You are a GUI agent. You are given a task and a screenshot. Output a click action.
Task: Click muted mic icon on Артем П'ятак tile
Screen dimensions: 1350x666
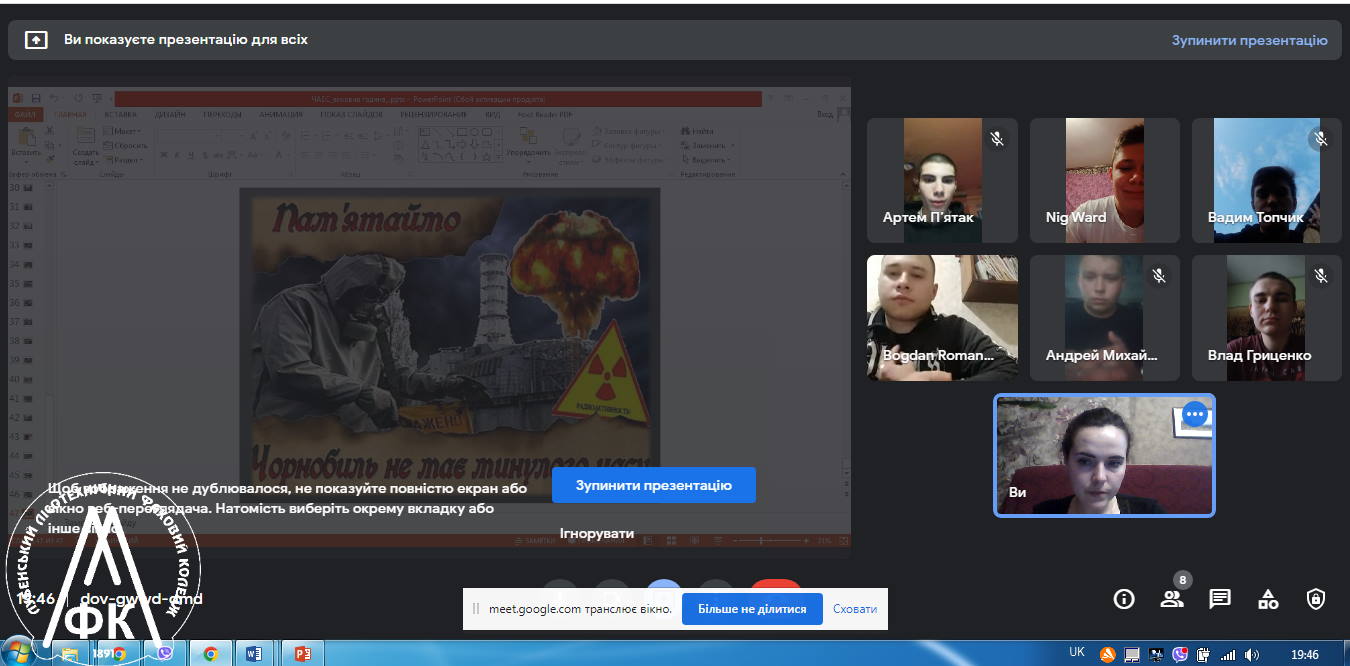point(997,139)
